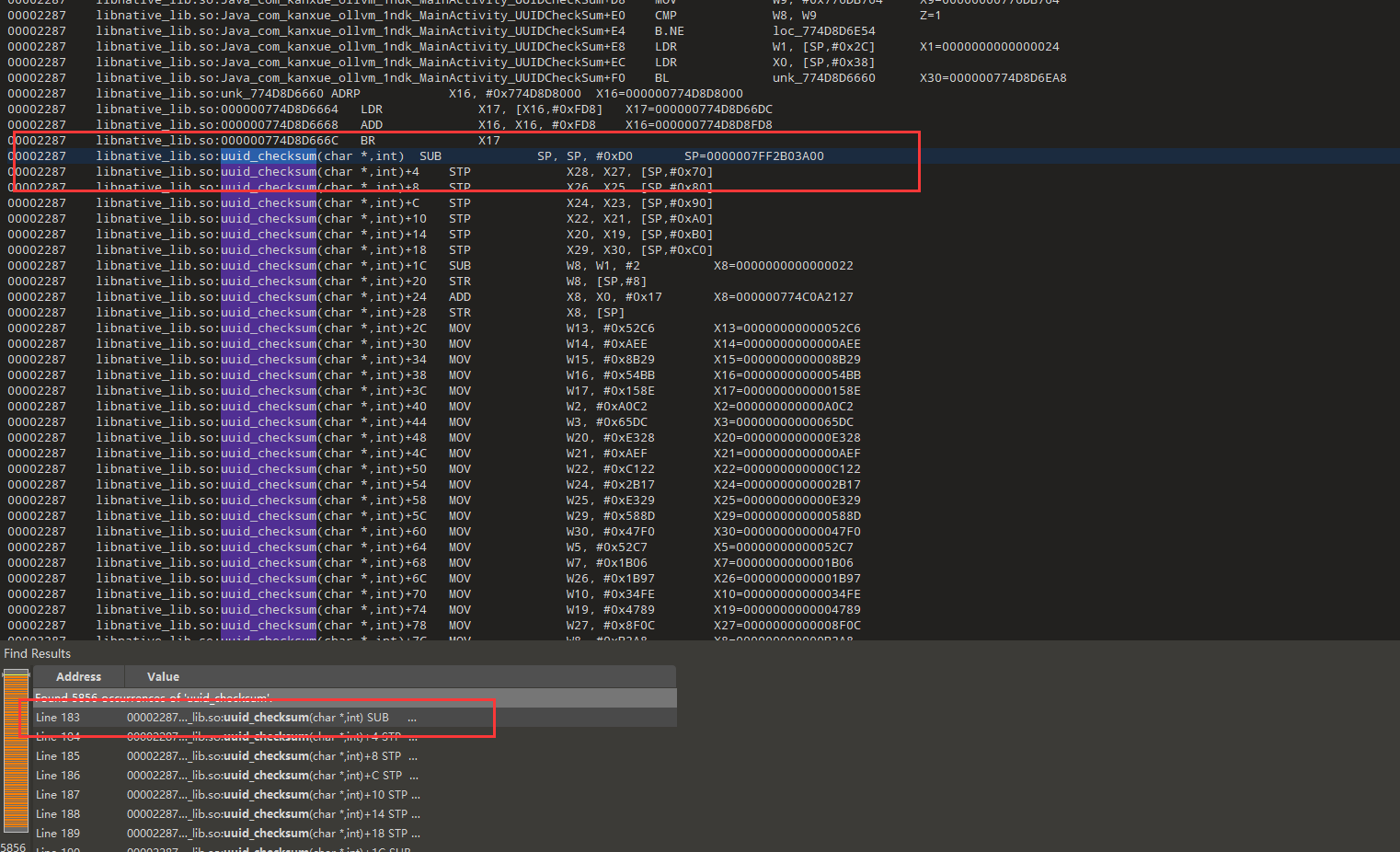Click the X10=00000000000034FE register value
This screenshot has height=852, width=1400.
786,593
